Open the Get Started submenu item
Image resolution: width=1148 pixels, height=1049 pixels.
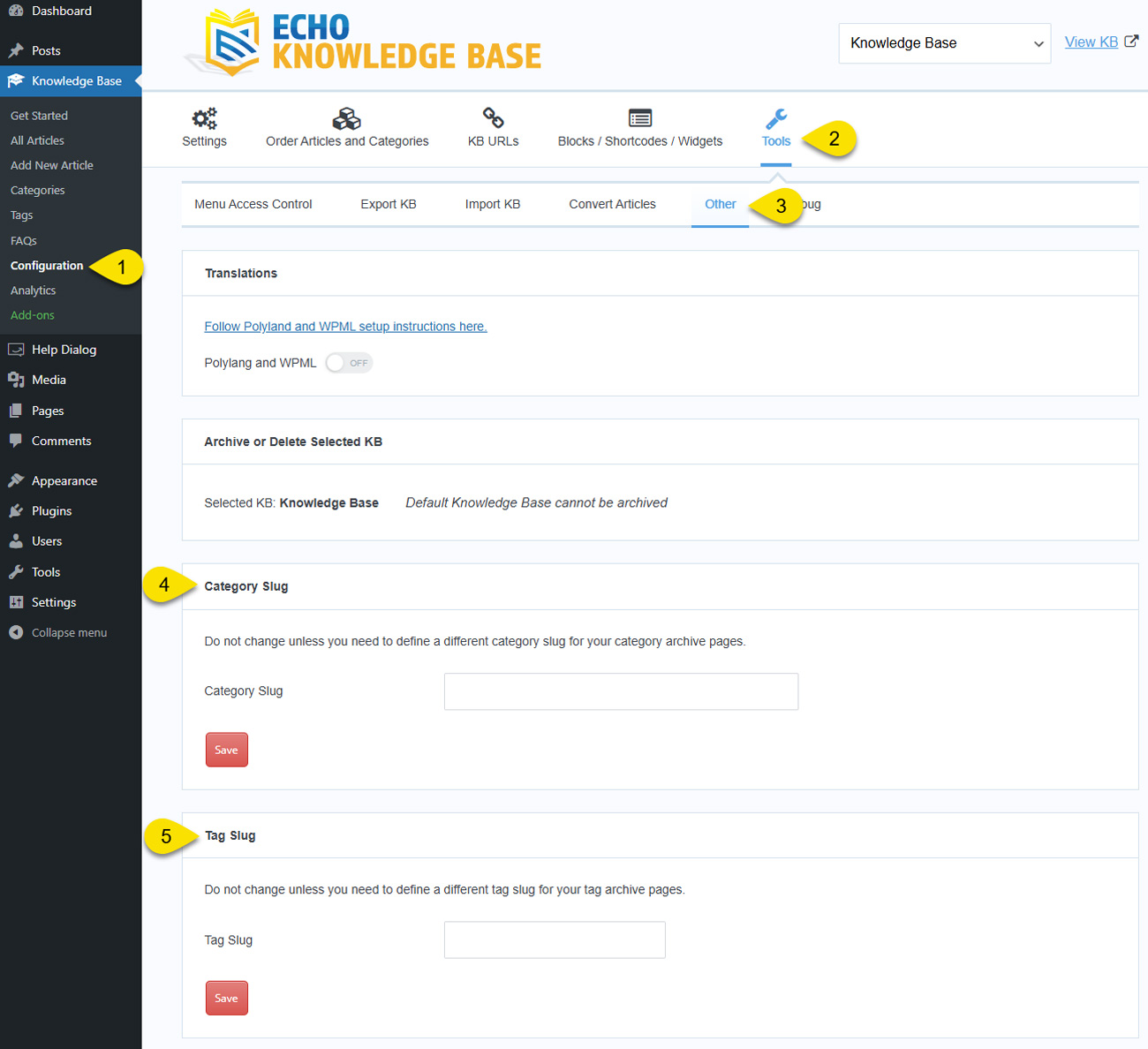point(39,116)
